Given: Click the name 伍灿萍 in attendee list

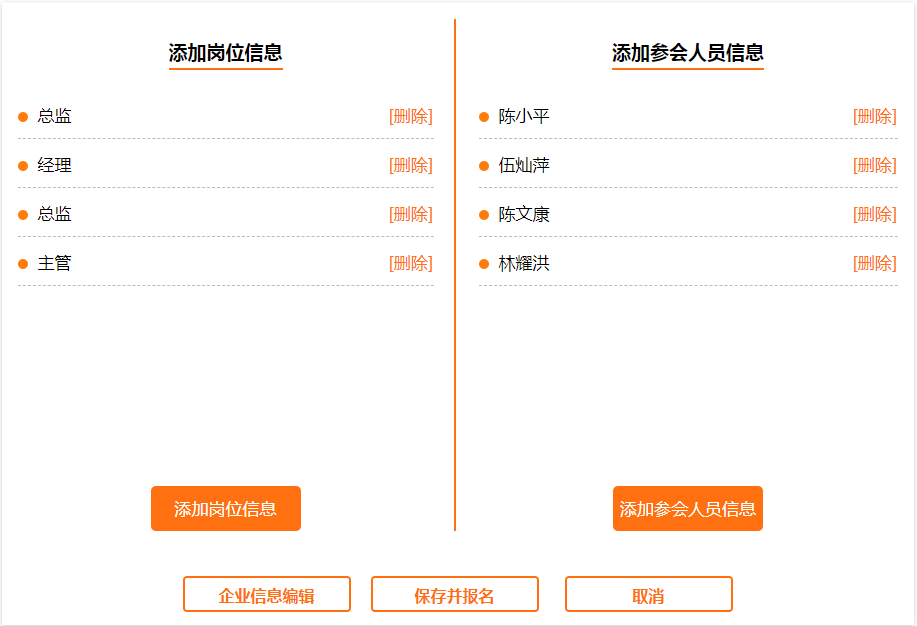Looking at the screenshot, I should click(524, 165).
